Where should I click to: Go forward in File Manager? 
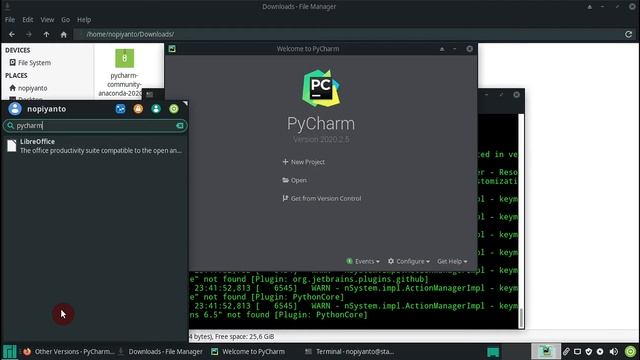coord(29,35)
